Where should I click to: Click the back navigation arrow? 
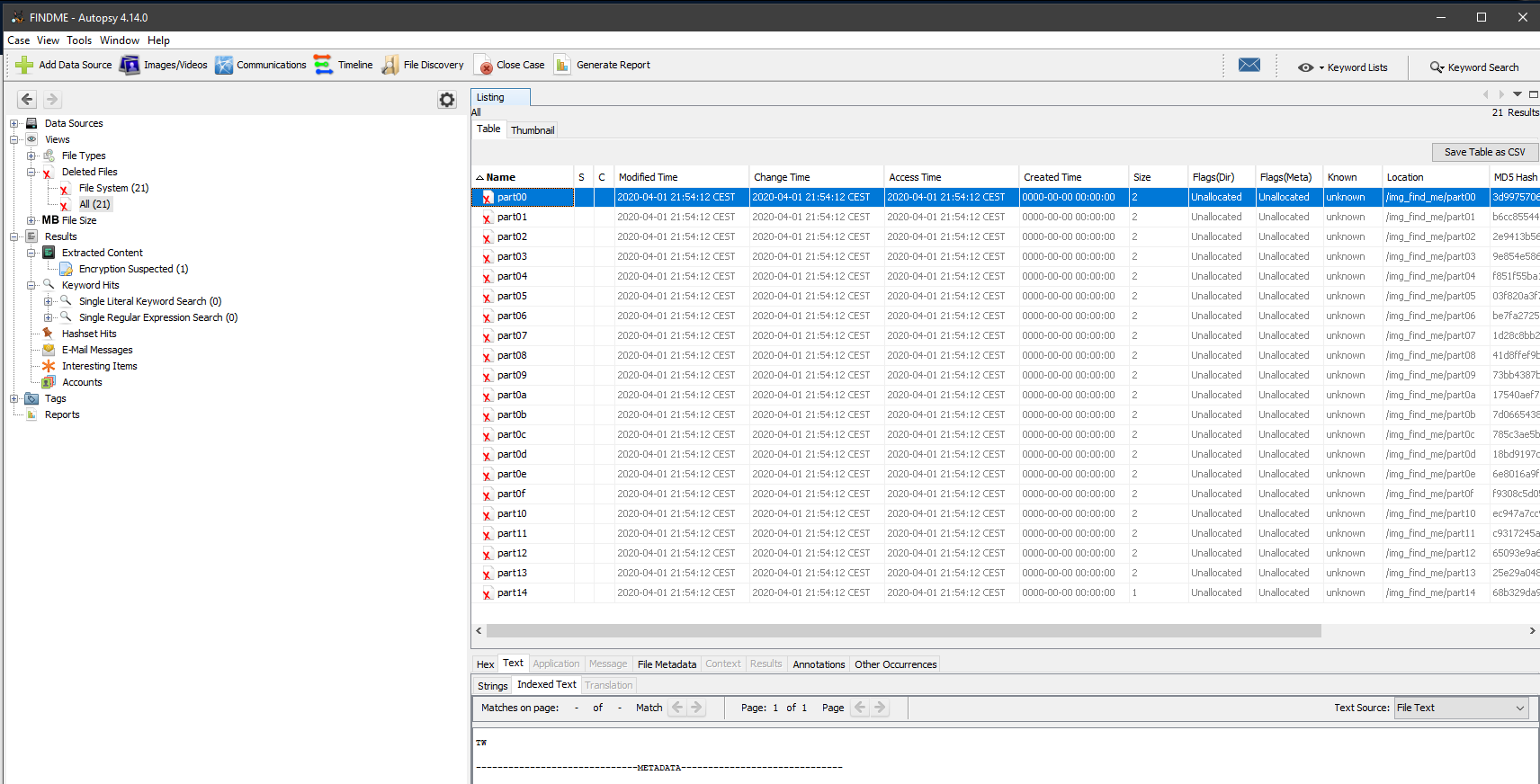click(x=27, y=100)
